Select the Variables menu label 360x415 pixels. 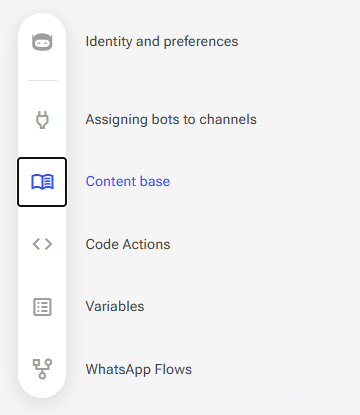[x=115, y=306]
